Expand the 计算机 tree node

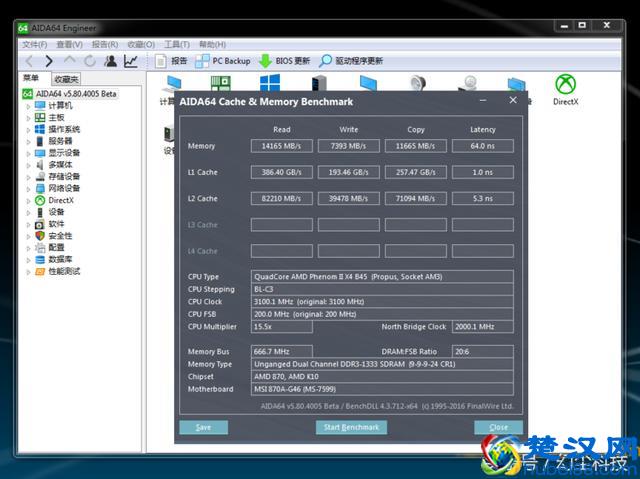tap(28, 106)
